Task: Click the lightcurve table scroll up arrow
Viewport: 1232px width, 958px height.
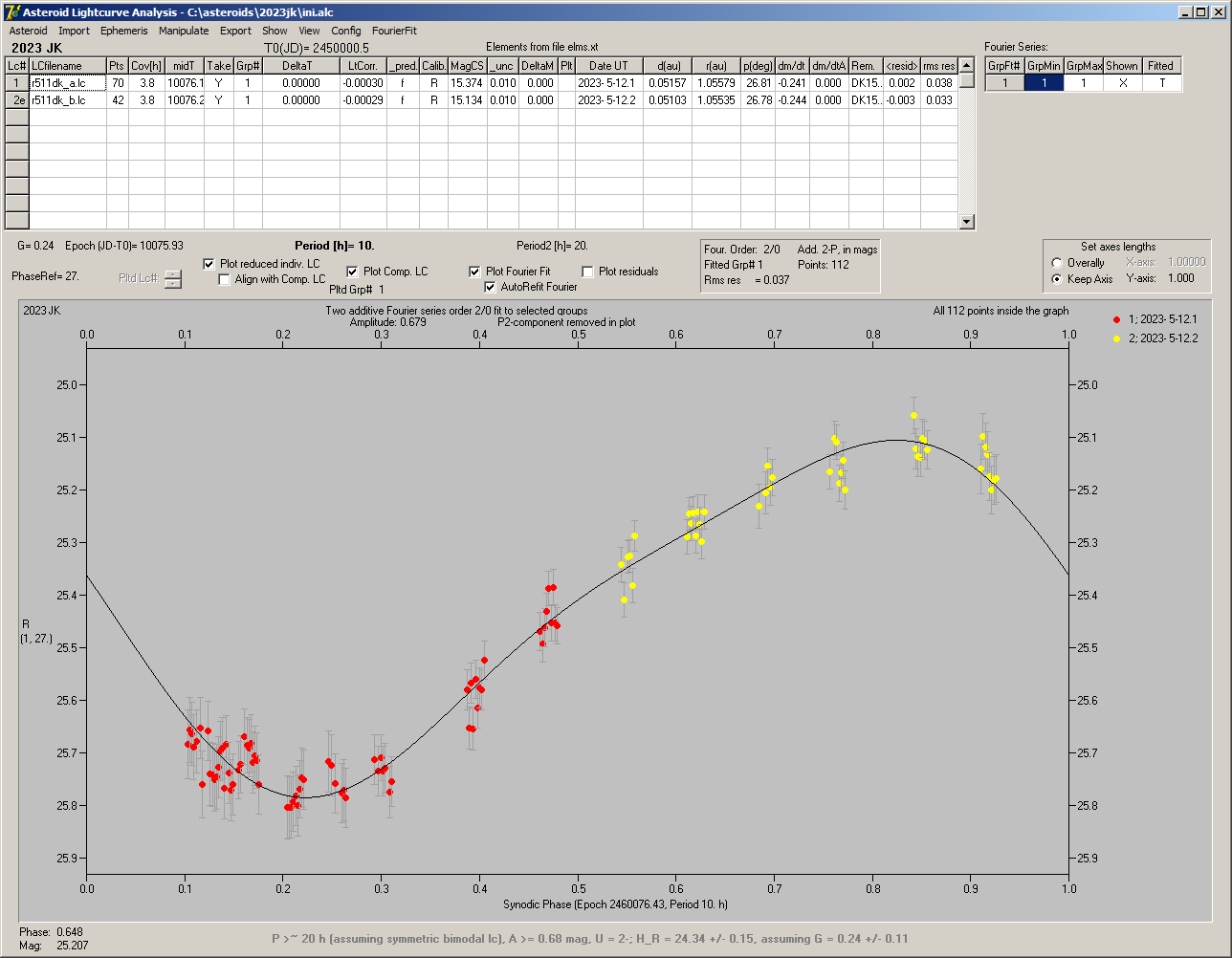Action: pyautogui.click(x=966, y=65)
